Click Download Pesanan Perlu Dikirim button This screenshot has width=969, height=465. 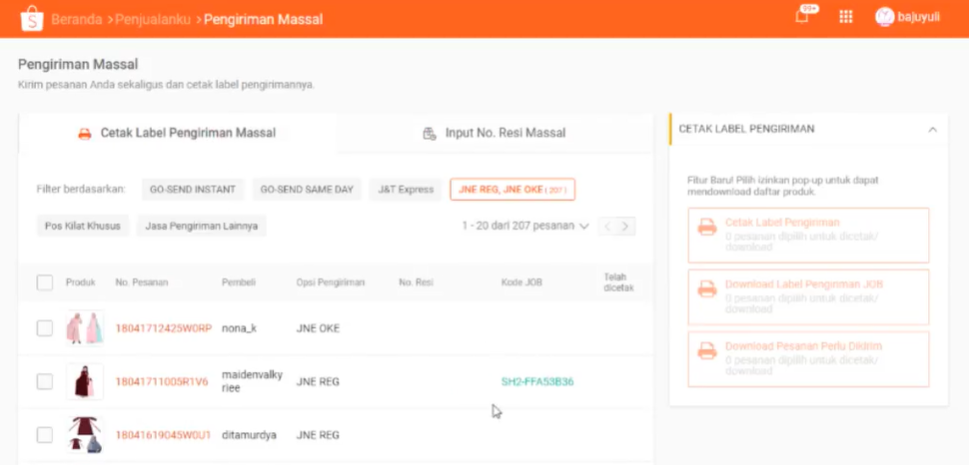pos(808,359)
